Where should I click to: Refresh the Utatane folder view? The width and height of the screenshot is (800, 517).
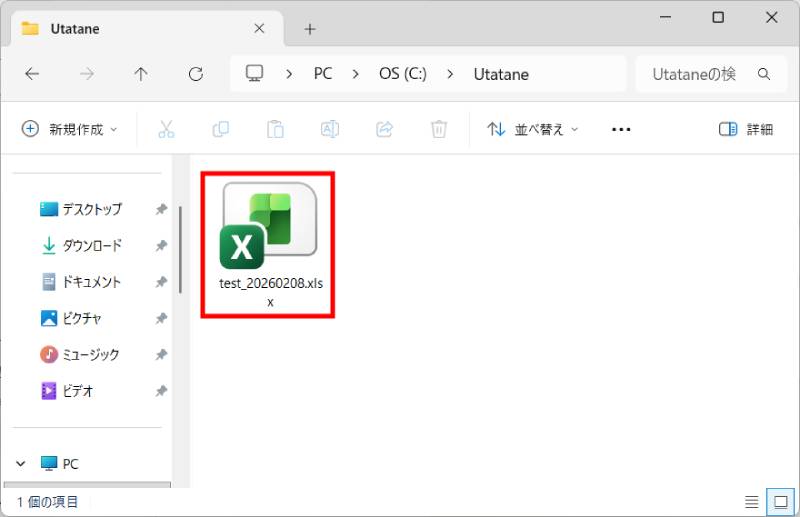196,74
